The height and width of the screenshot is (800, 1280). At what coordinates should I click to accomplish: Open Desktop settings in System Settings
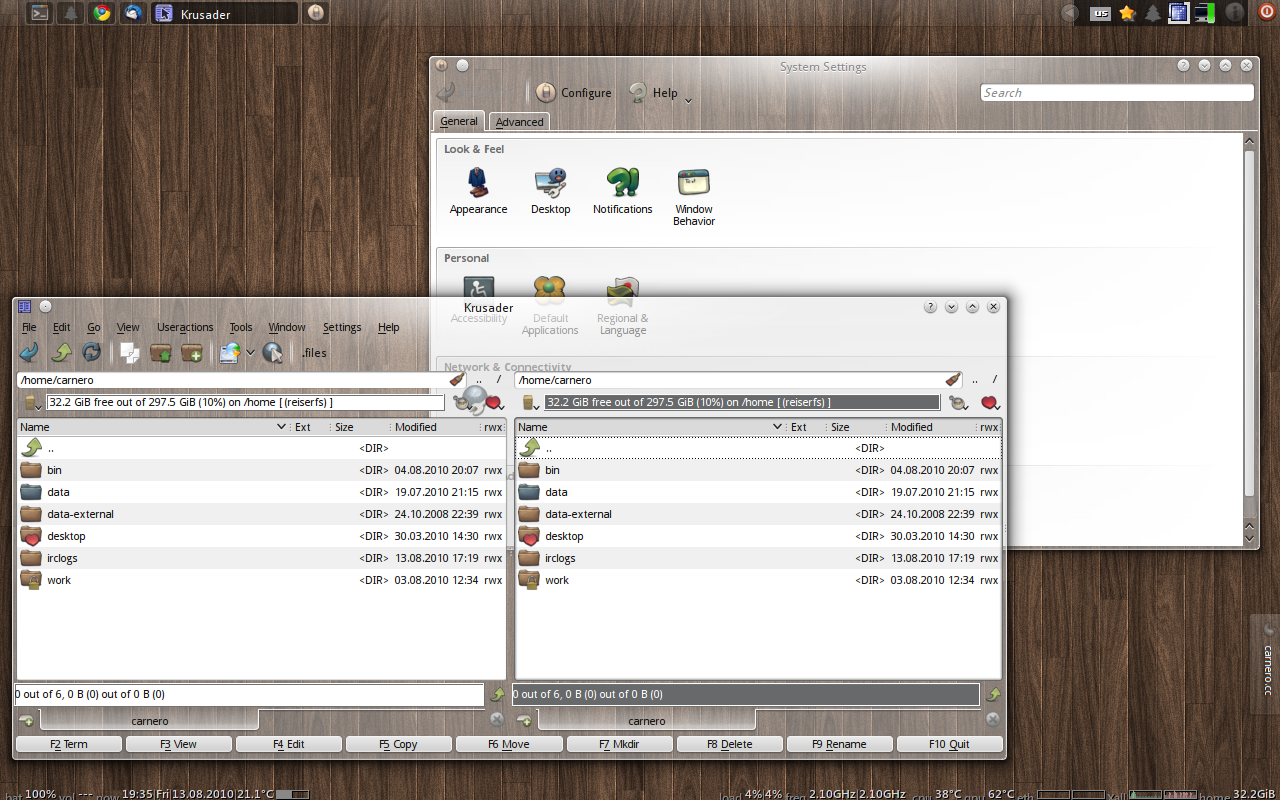pos(550,191)
